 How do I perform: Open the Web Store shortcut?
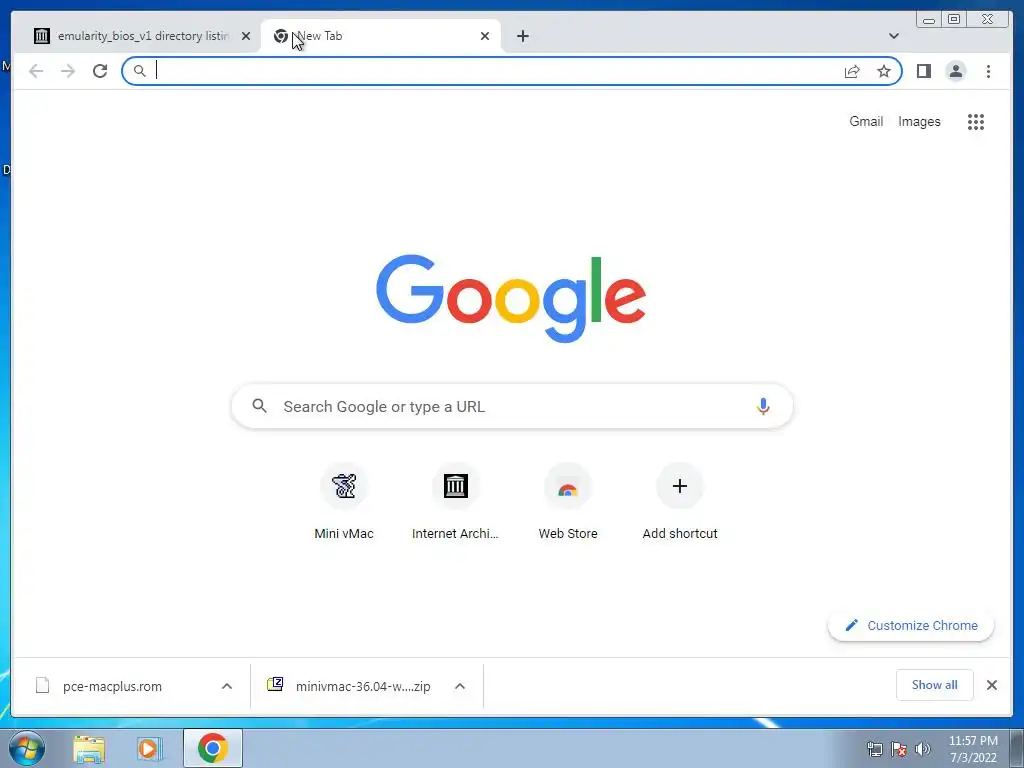(568, 502)
